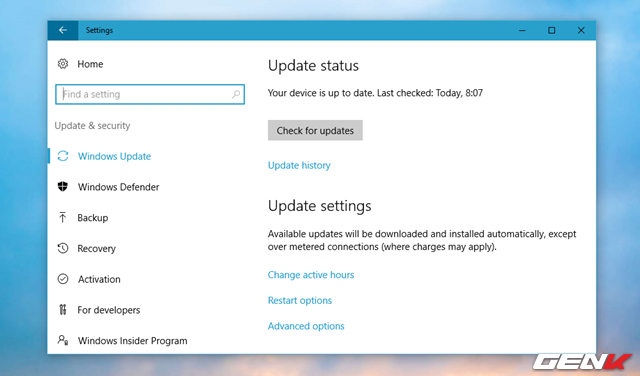This screenshot has width=640, height=376.
Task: Click the For developers tools icon
Action: click(62, 310)
